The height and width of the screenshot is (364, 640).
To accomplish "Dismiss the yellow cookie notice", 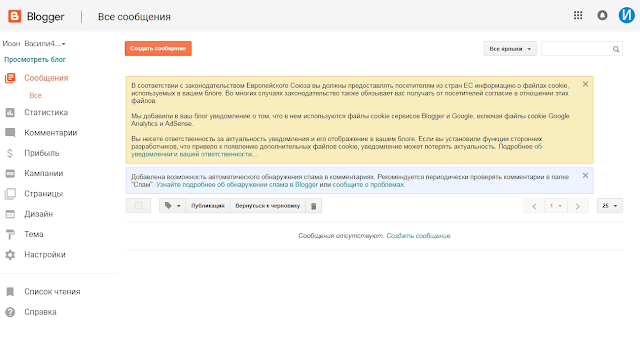I will pyautogui.click(x=585, y=84).
